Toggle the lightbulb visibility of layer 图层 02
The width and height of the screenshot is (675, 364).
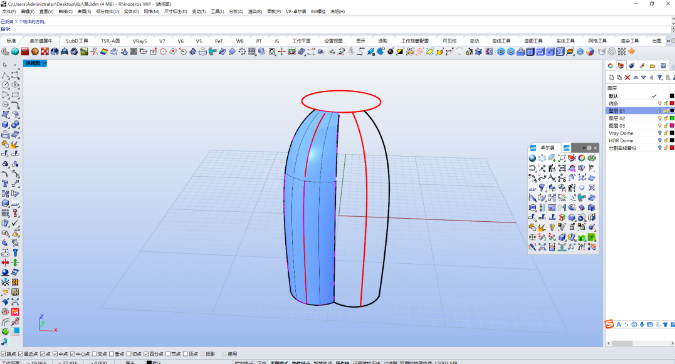coord(660,118)
